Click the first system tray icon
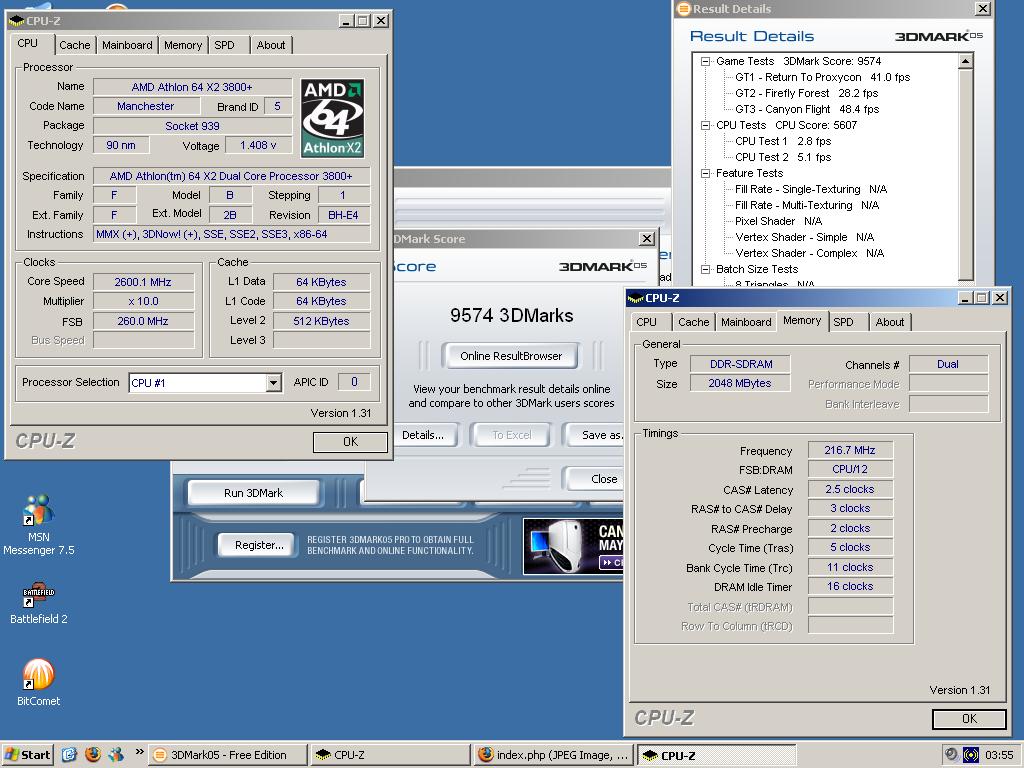This screenshot has height=768, width=1024. [952, 755]
